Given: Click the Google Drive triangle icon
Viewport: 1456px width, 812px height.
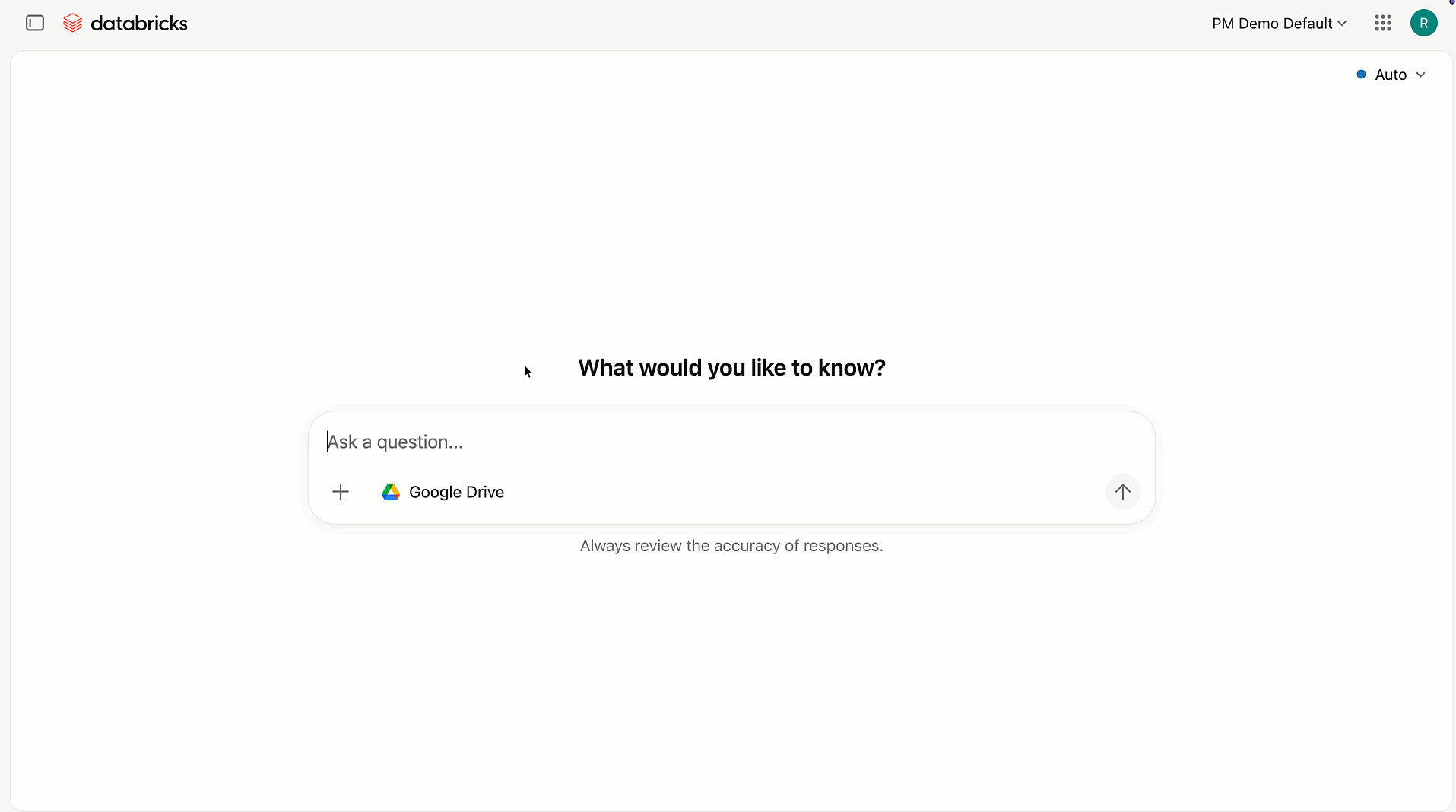Looking at the screenshot, I should click(x=390, y=492).
